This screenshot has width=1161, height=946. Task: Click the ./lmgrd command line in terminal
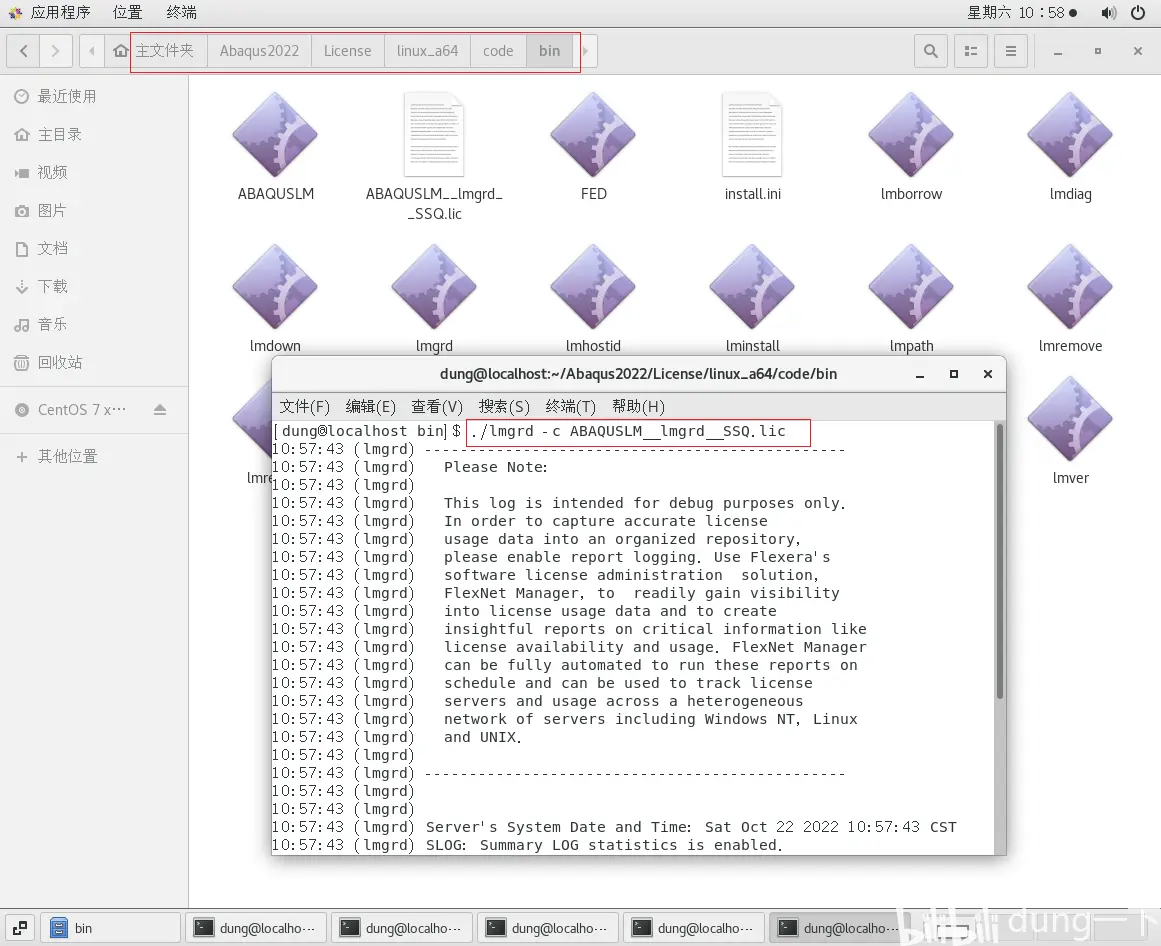click(x=628, y=431)
